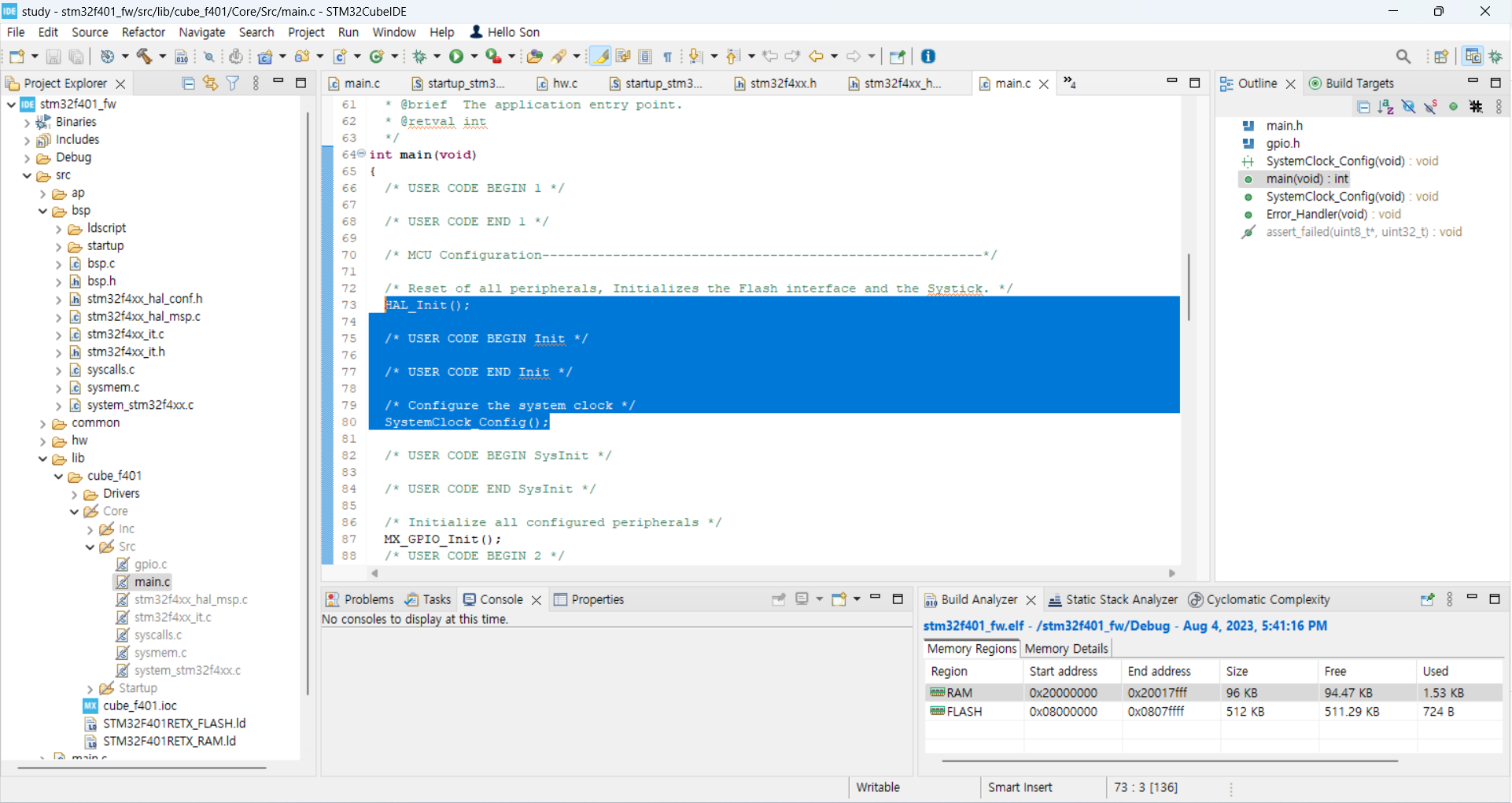The height and width of the screenshot is (803, 1512).
Task: Click the editor vertical scrollbar thumb
Action: click(x=1189, y=286)
